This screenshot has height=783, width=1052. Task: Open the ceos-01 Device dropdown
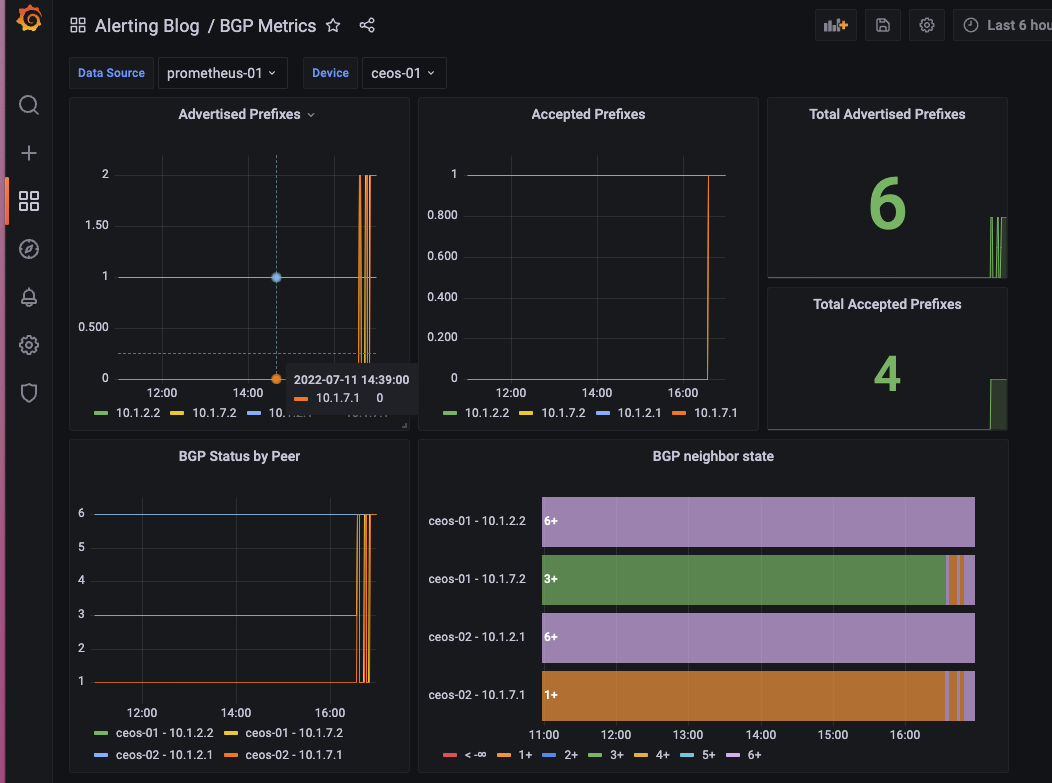(404, 72)
